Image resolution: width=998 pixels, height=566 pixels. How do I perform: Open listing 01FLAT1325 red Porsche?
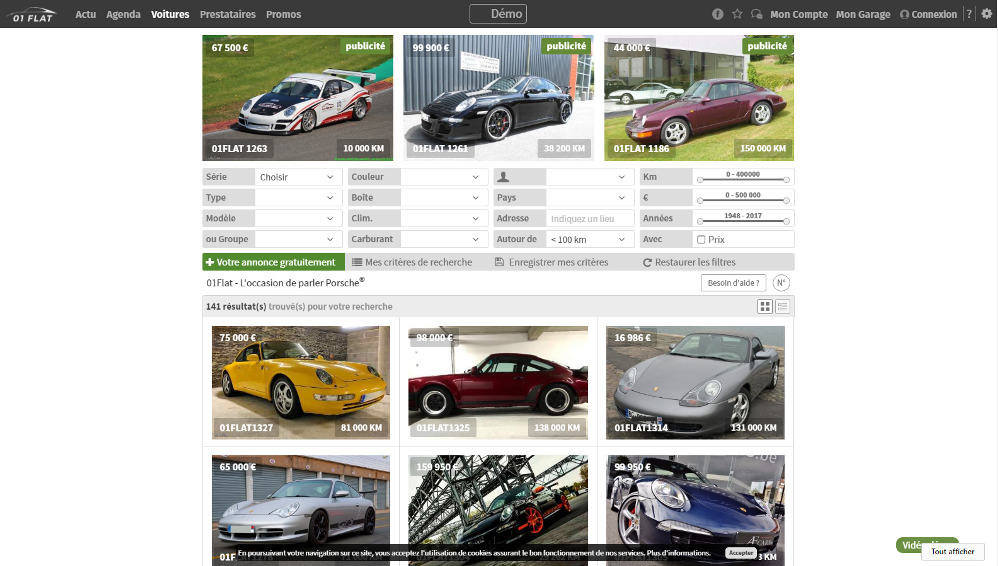click(498, 383)
